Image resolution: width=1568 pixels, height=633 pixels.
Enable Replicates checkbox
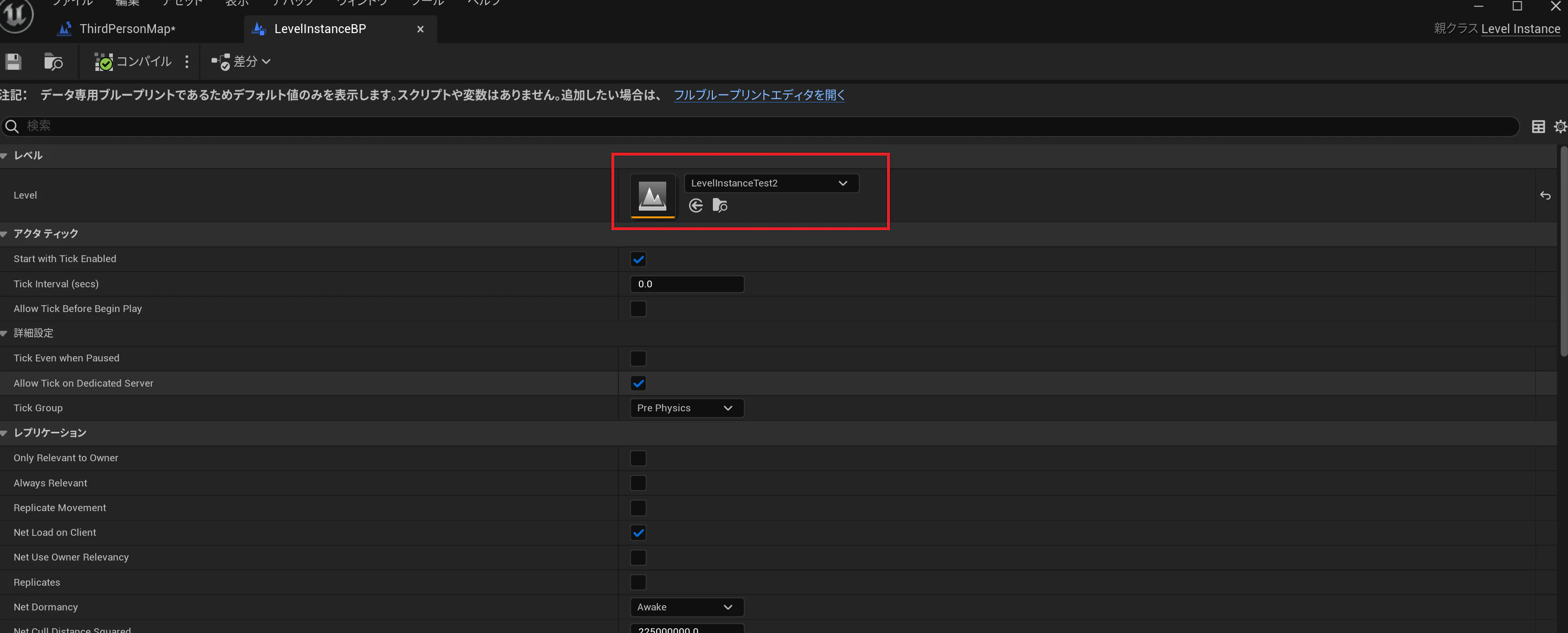coord(638,583)
